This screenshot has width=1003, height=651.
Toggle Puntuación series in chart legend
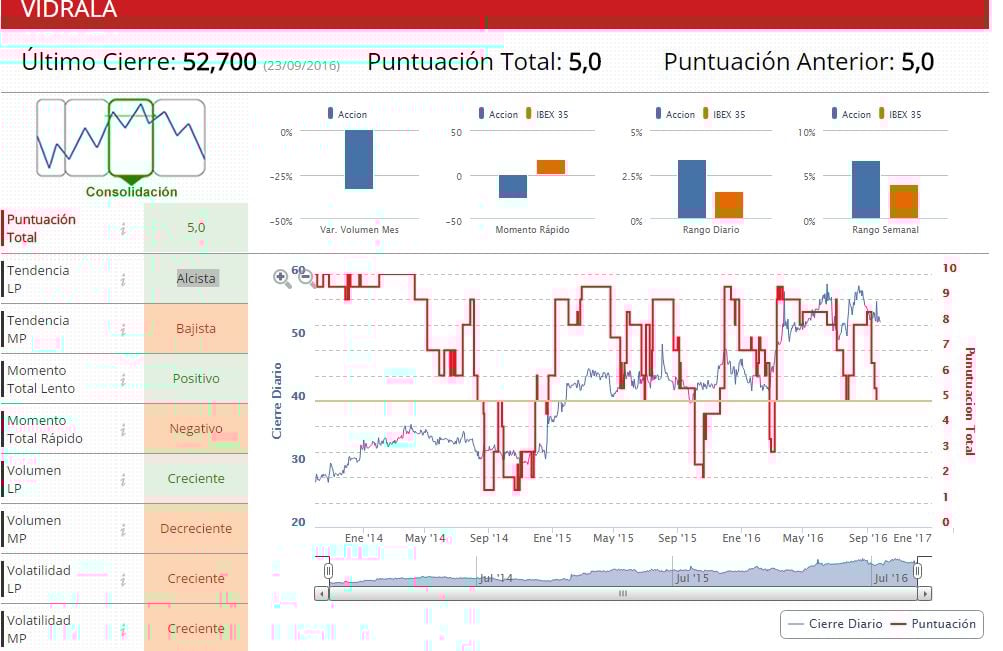[x=934, y=624]
